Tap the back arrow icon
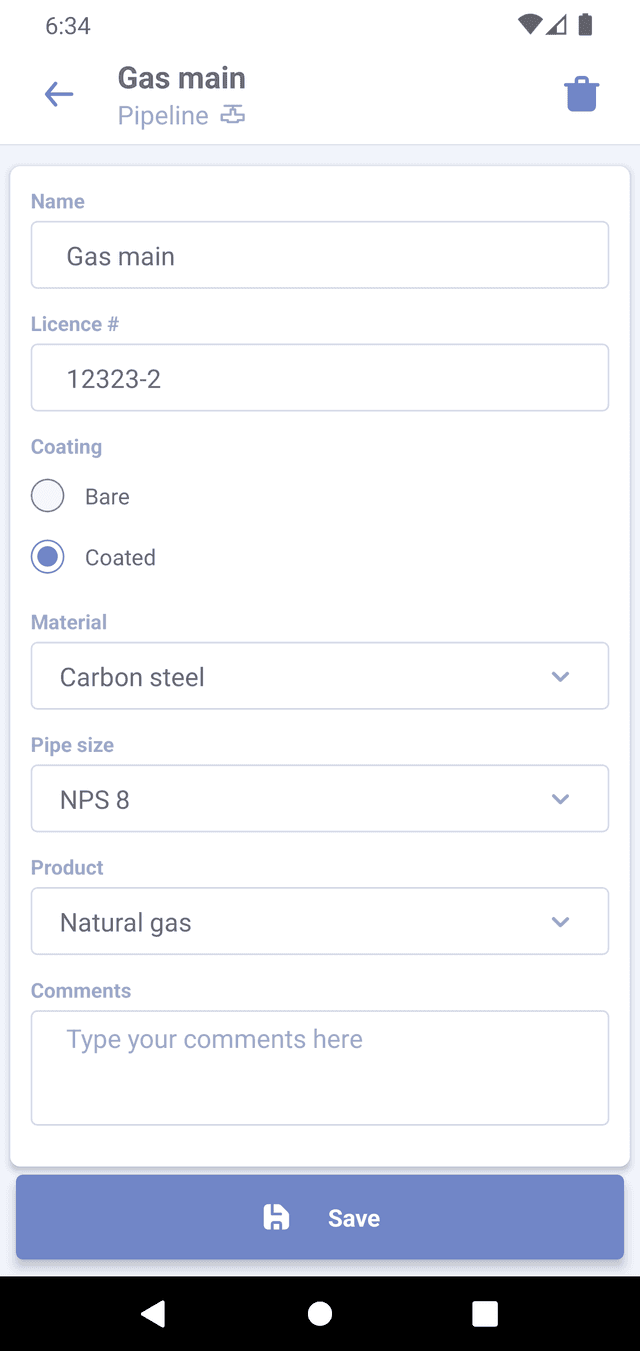This screenshot has height=1351, width=640. coord(59,95)
